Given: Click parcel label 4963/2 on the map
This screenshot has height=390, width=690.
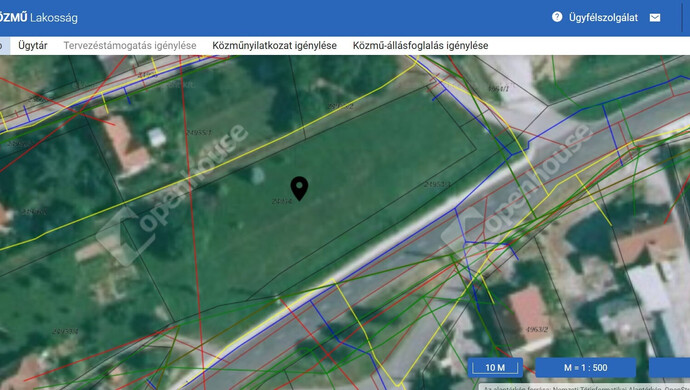Looking at the screenshot, I should coord(536,329).
